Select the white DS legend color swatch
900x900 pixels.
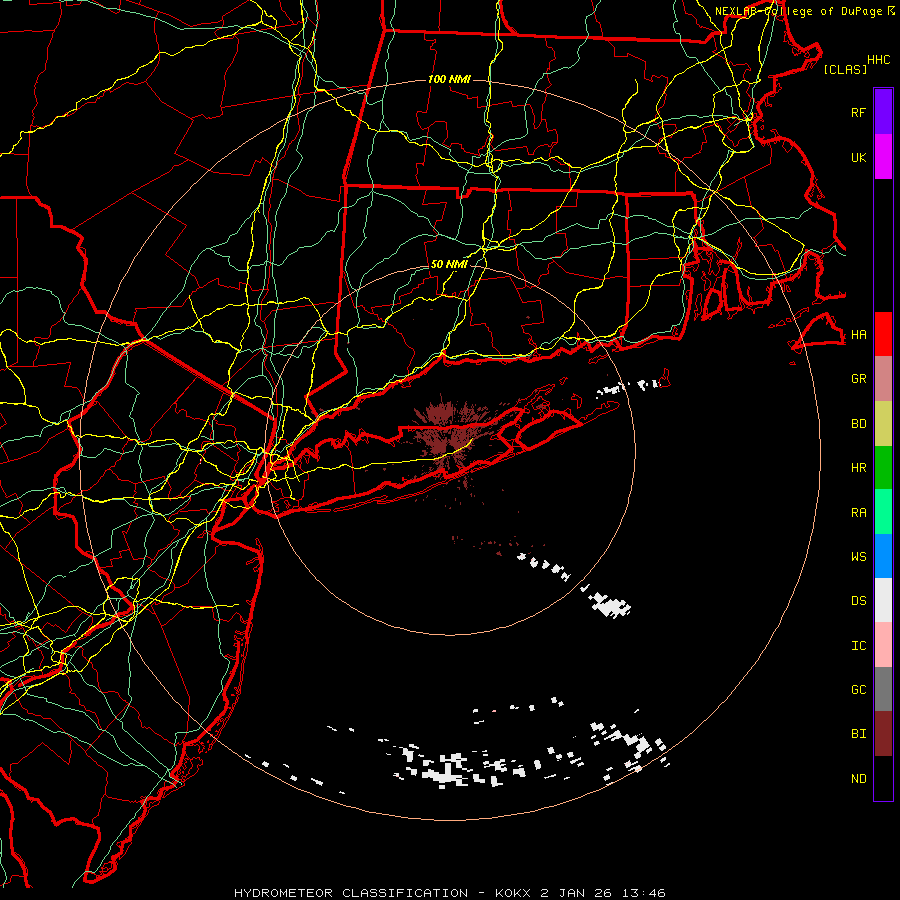(883, 600)
